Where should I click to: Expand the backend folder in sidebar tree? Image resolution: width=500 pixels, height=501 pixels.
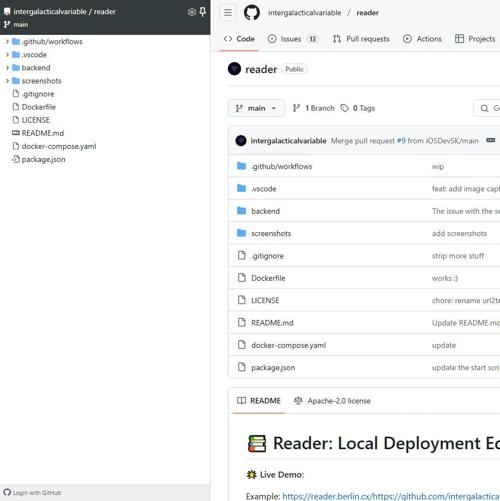point(7,68)
